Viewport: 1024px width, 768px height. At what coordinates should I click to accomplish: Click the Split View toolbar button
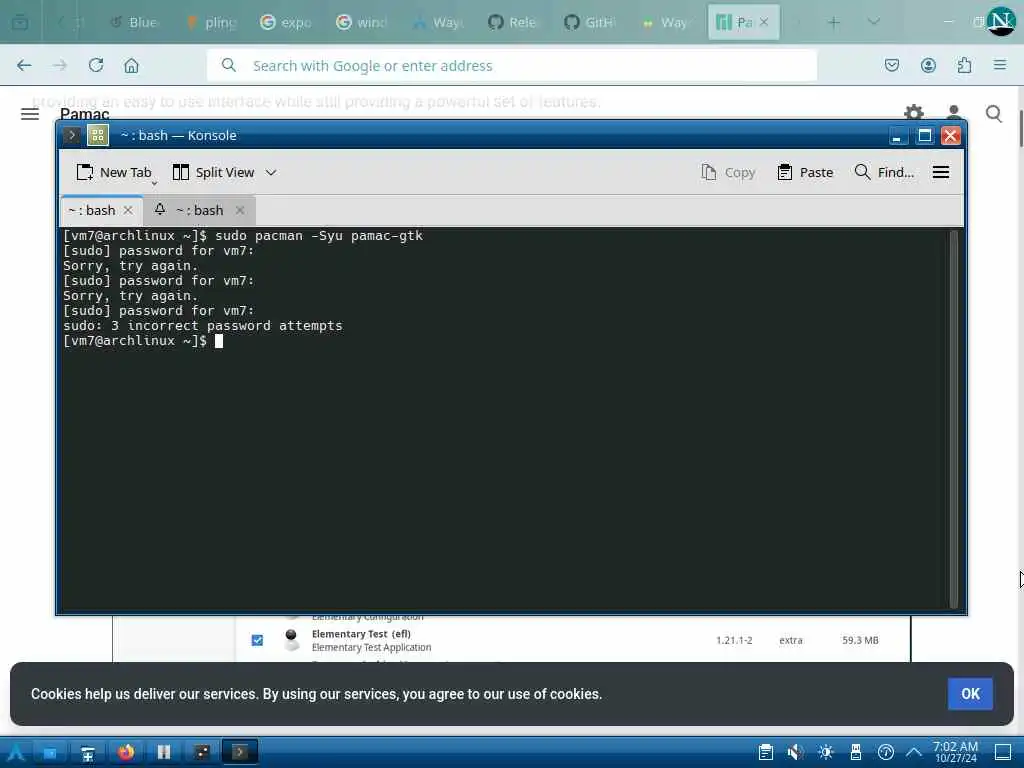pos(214,172)
